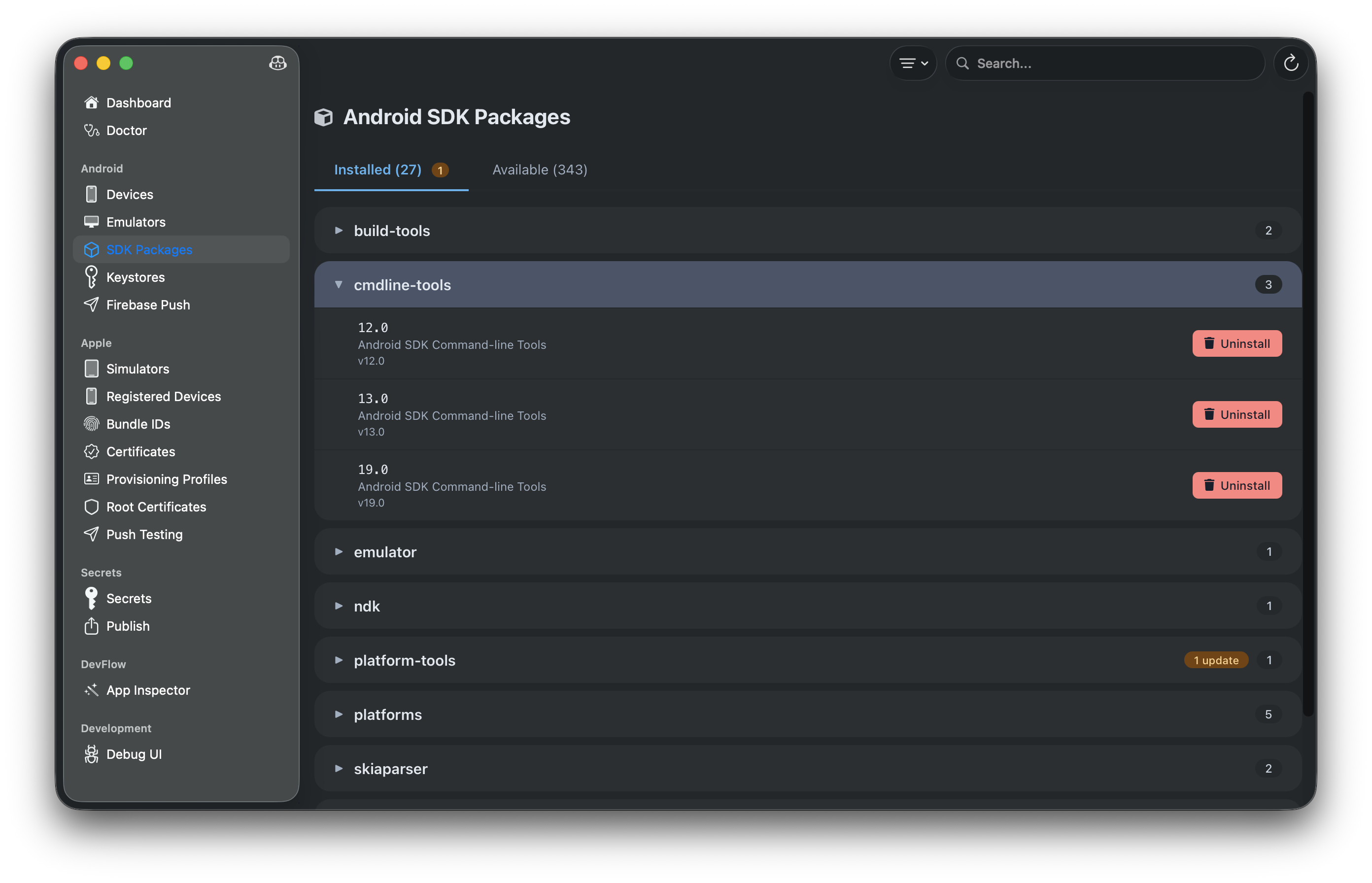Switch to the Installed tab
1372x883 pixels.
pyautogui.click(x=377, y=170)
